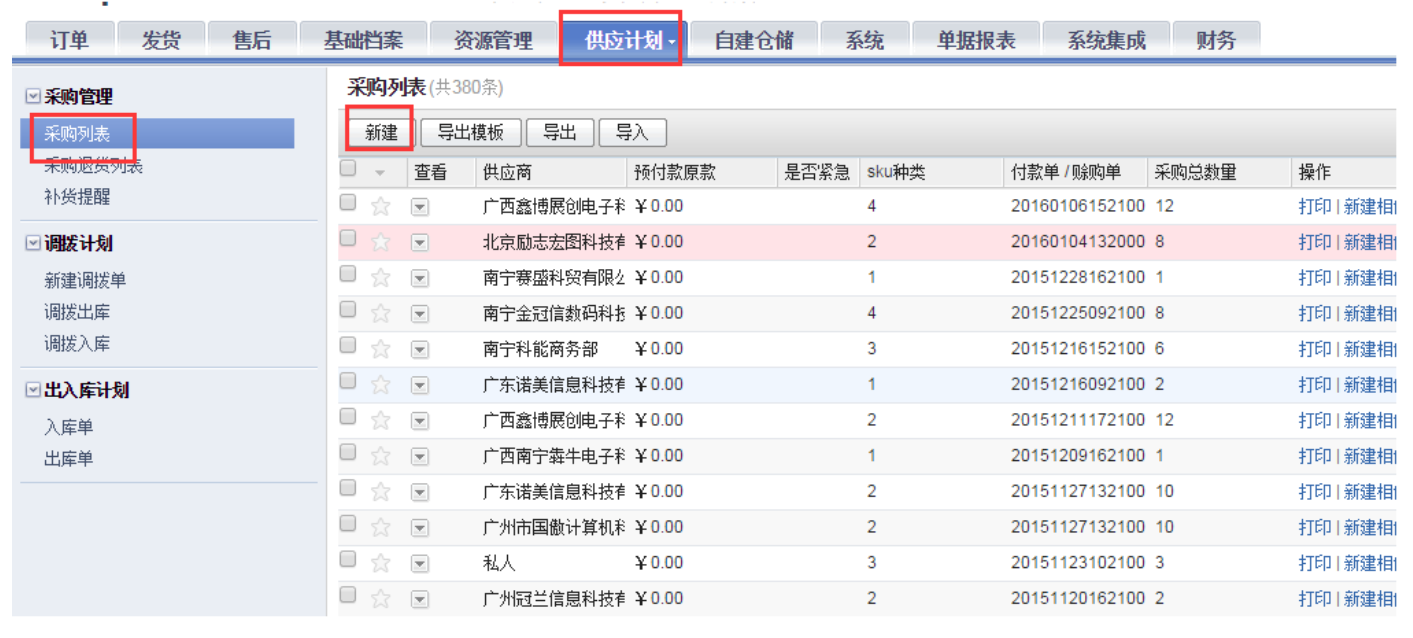Collapse the 采购管理 sidebar section
Screen dimensions: 1413x638
32,97
